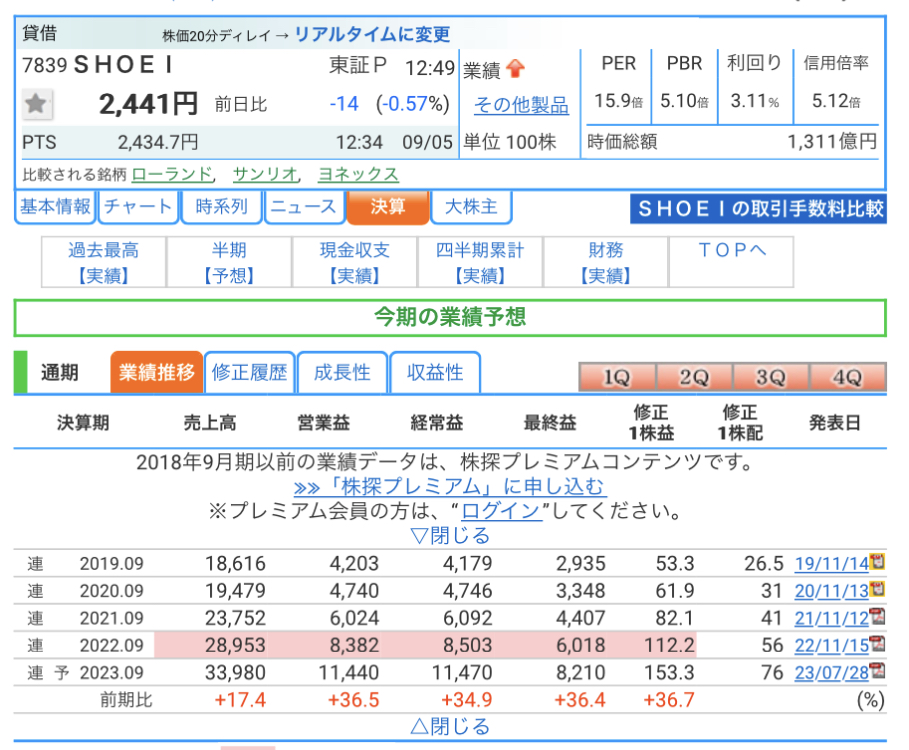Select the 時系列 tab
The height and width of the screenshot is (750, 909).
coord(221,206)
